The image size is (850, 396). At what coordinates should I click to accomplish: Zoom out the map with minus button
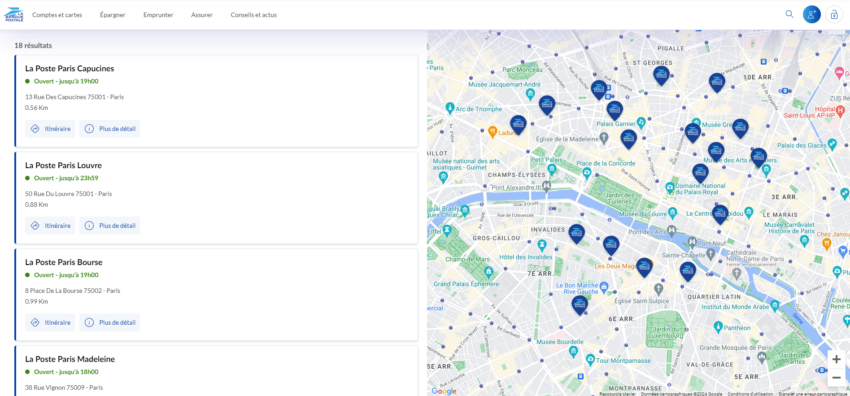pyautogui.click(x=836, y=378)
